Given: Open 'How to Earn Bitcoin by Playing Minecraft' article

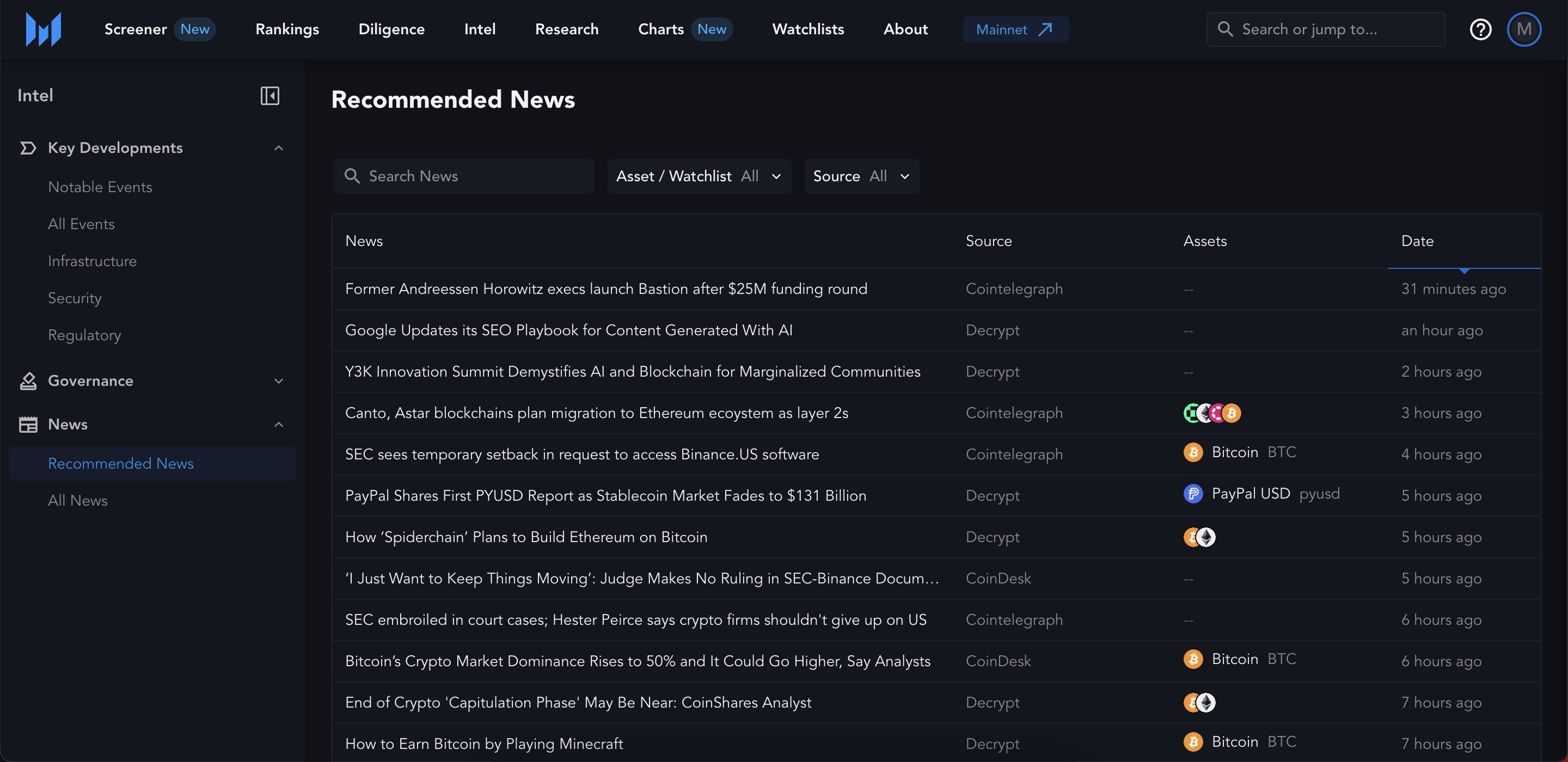Looking at the screenshot, I should [x=484, y=743].
